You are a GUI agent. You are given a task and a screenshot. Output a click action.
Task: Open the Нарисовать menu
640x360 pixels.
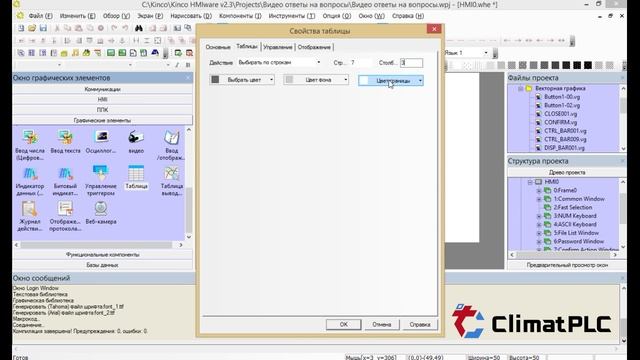coord(191,16)
